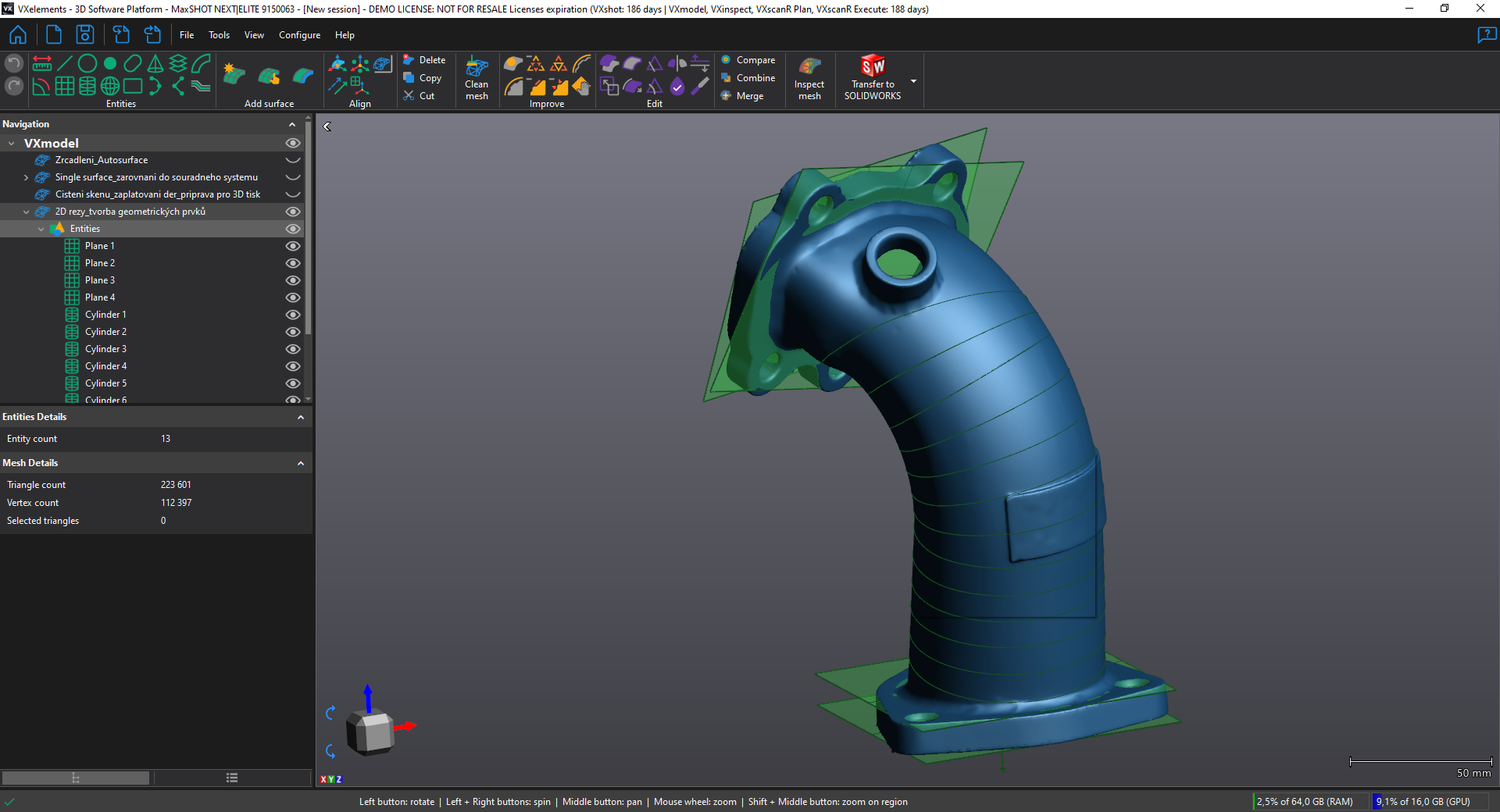Hide Plane 1 with eye icon
The width and height of the screenshot is (1500, 812).
(293, 246)
